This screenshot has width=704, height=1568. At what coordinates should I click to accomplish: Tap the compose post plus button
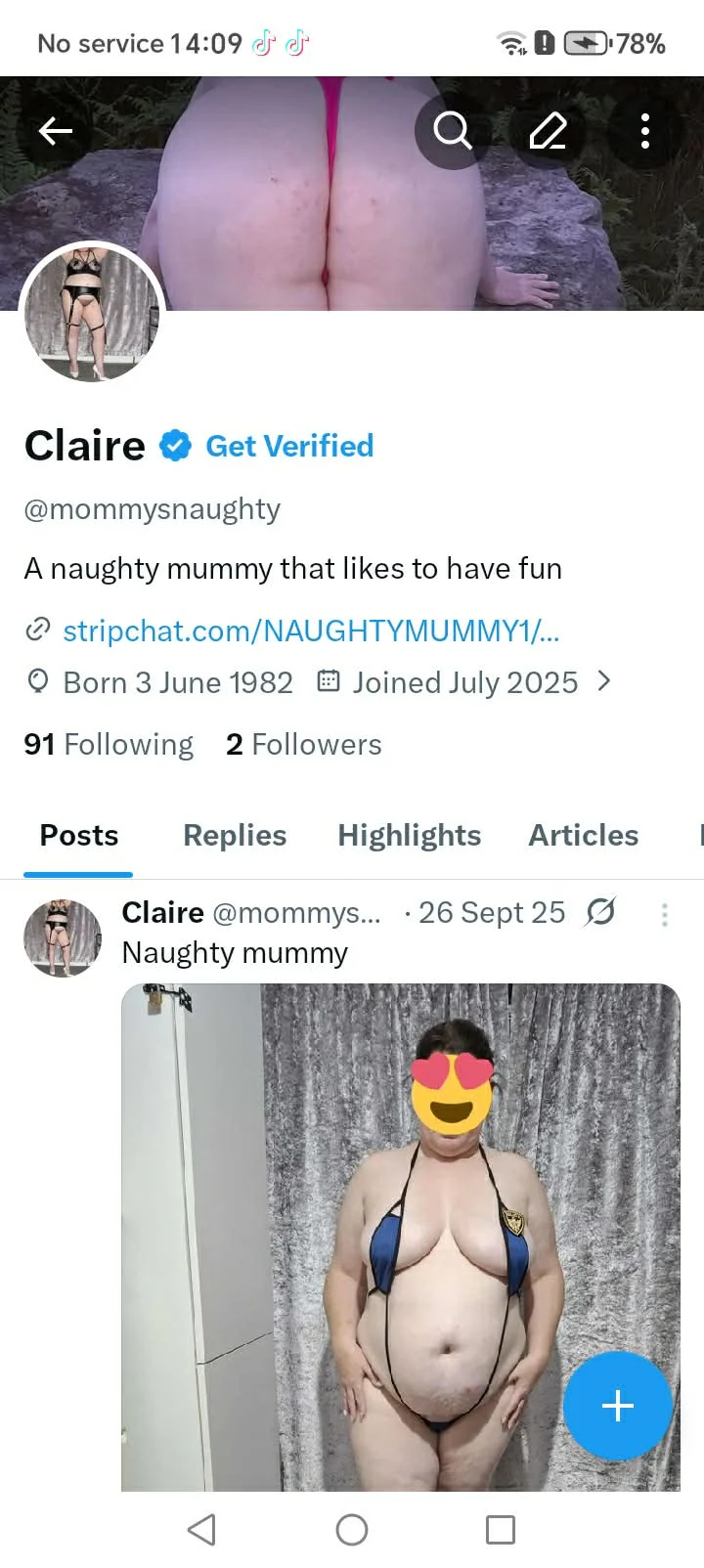(x=617, y=1406)
